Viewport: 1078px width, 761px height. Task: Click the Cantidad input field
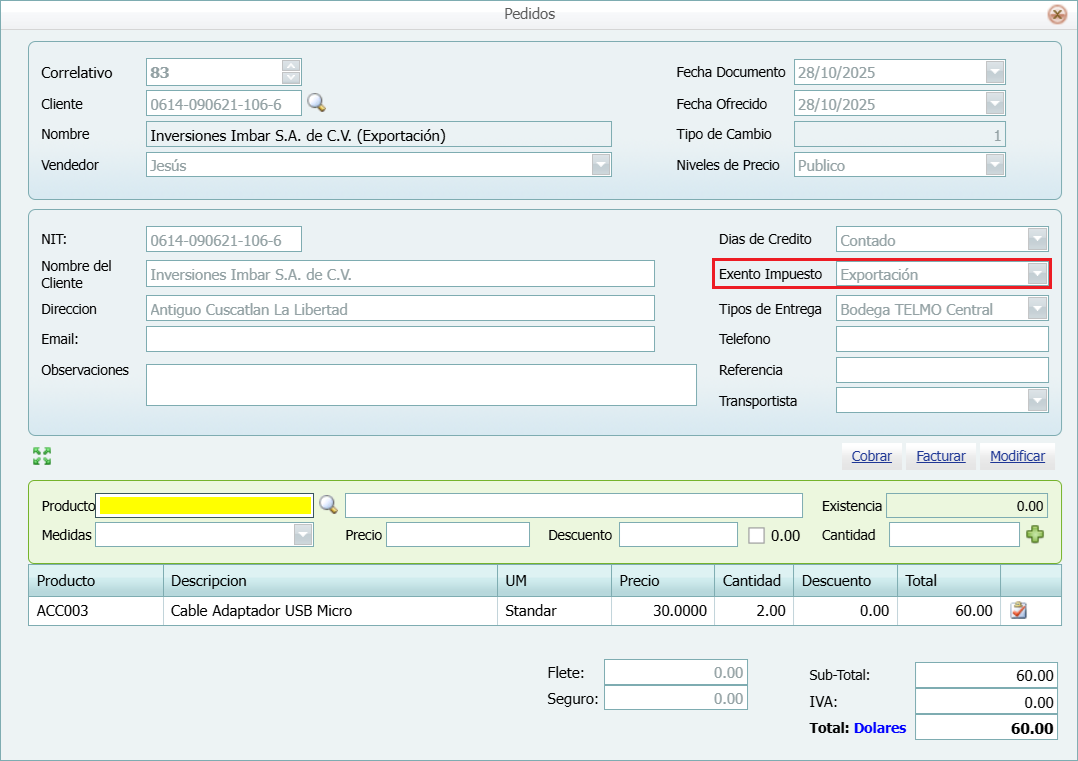(953, 535)
